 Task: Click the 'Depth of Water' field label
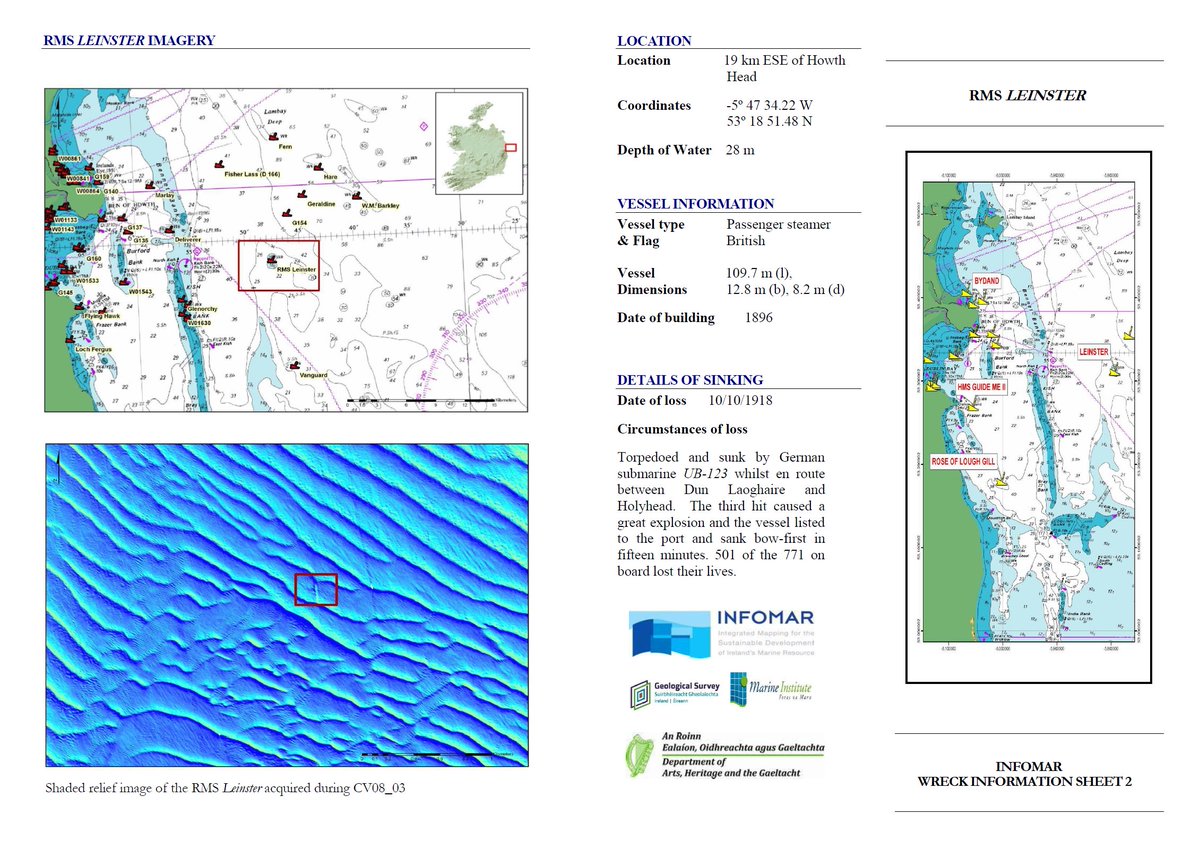point(664,150)
